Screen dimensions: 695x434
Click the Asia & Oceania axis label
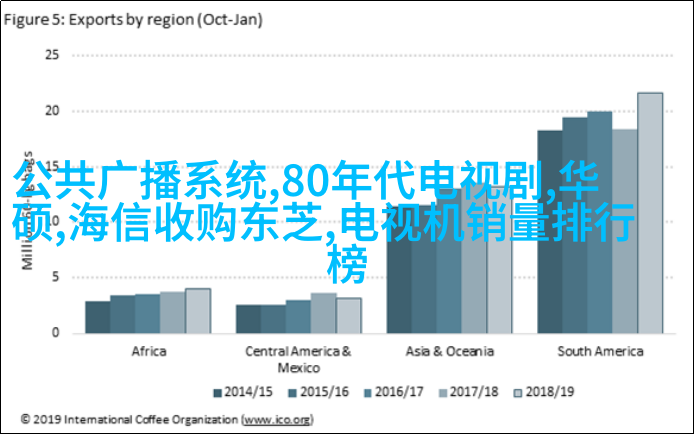[x=449, y=351]
